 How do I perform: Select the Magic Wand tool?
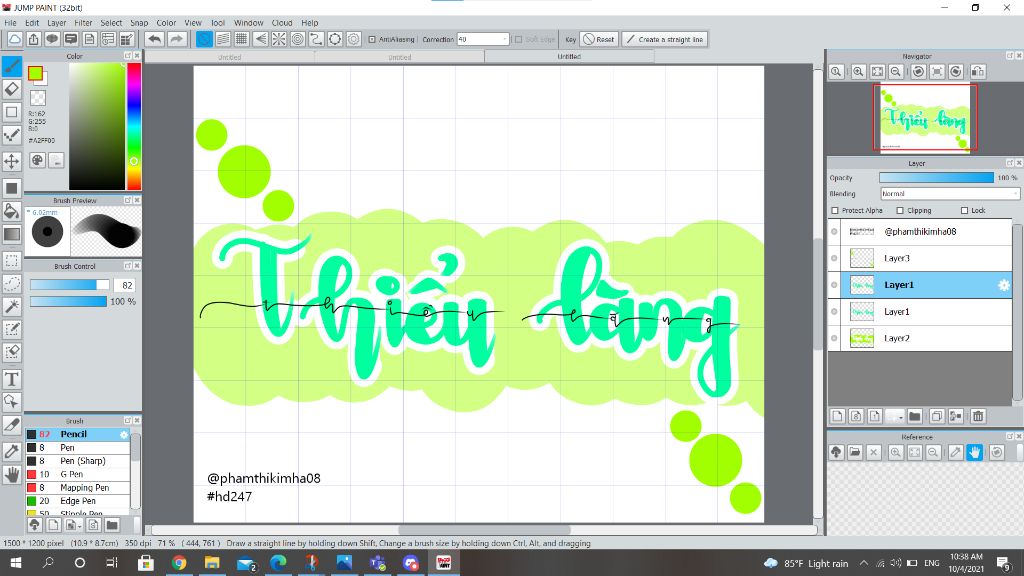click(x=12, y=306)
